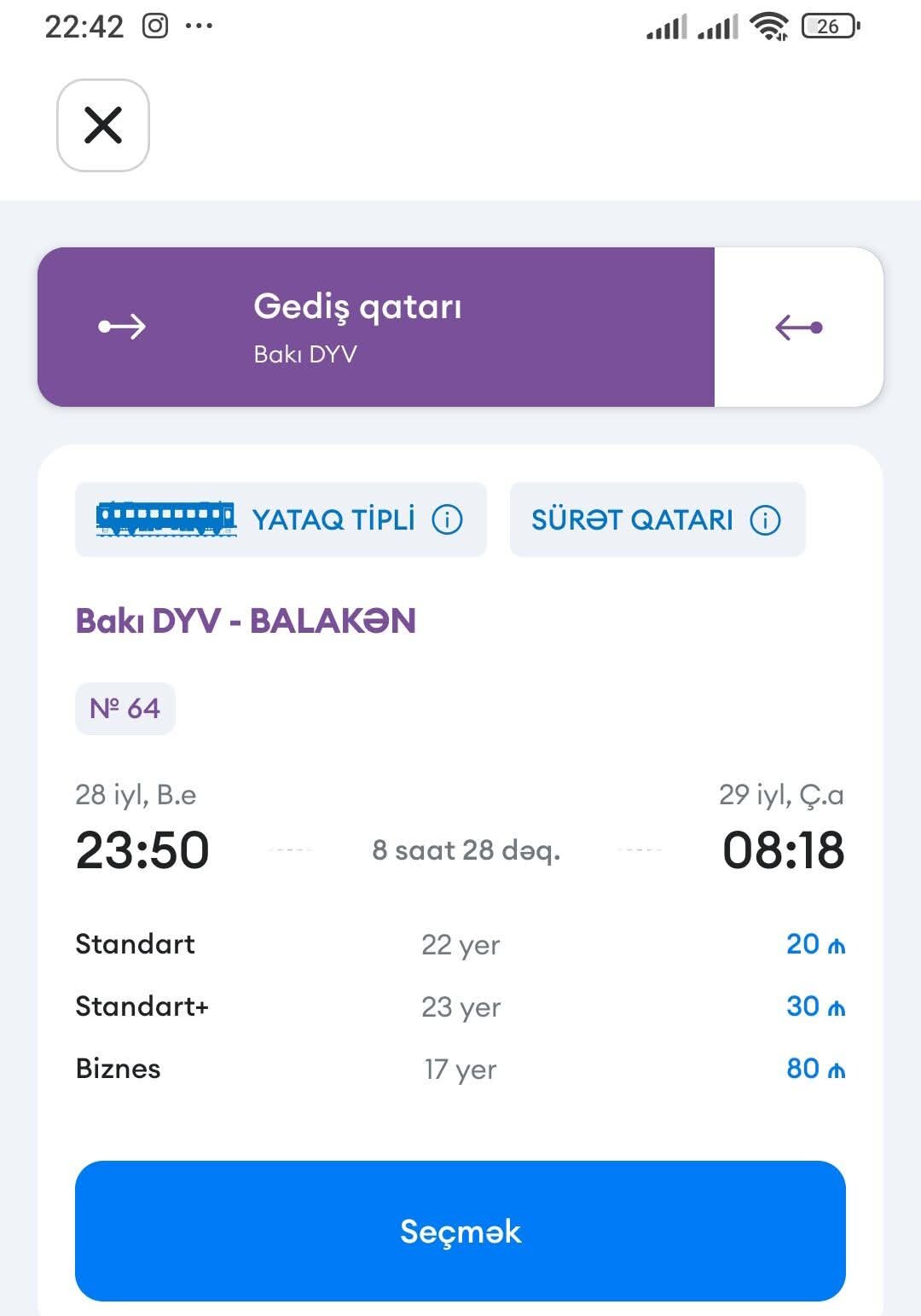Image resolution: width=921 pixels, height=1316 pixels.
Task: Select the Gediş qatarı tab
Action: click(x=376, y=327)
